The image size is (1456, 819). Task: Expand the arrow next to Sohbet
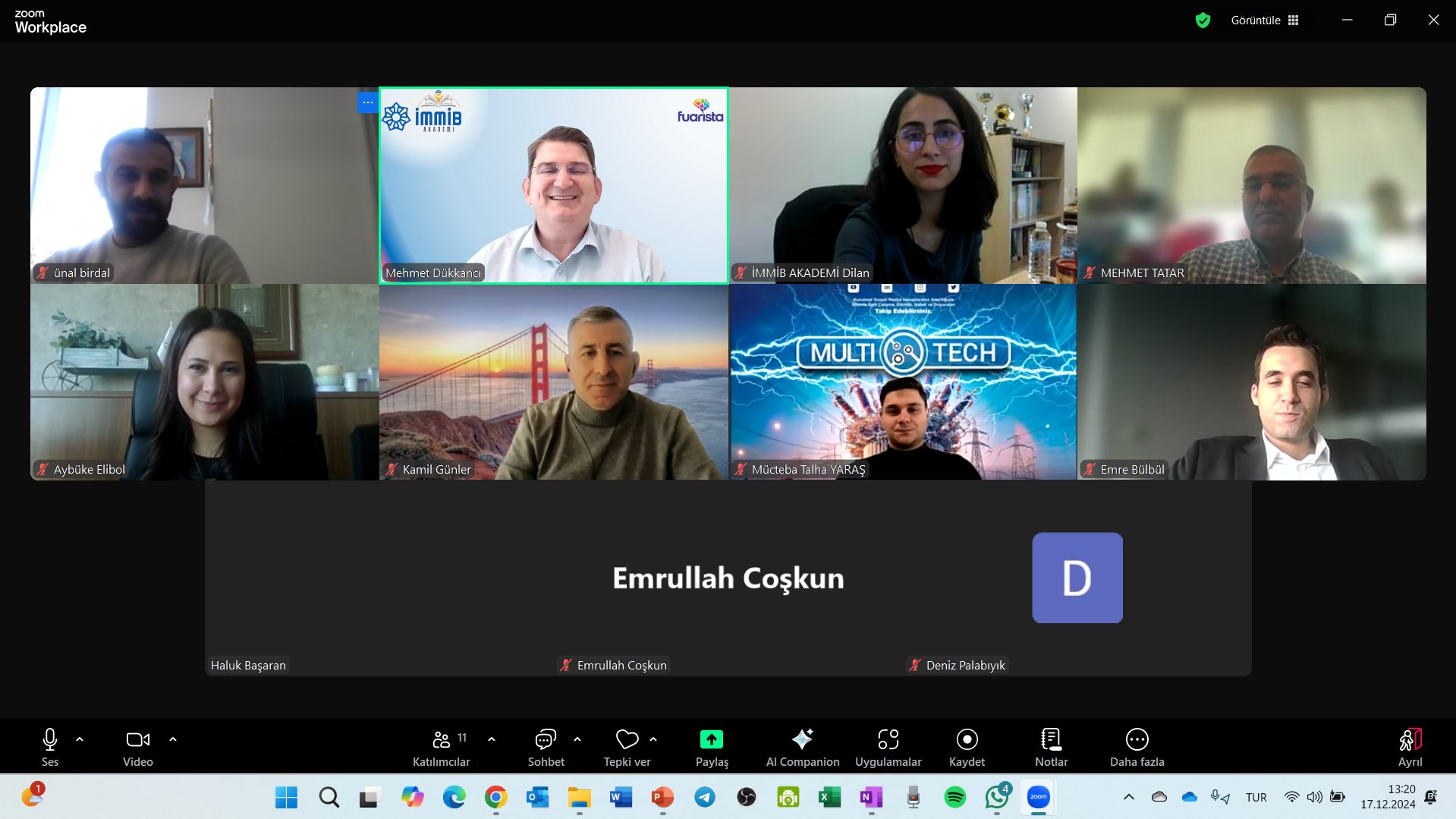577,739
